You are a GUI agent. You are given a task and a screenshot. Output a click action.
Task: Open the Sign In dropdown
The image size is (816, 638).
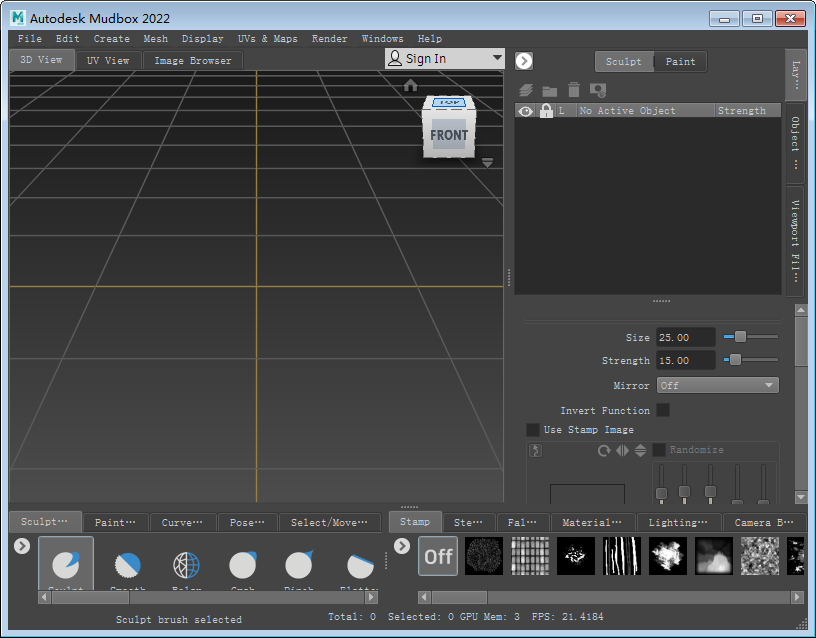444,57
